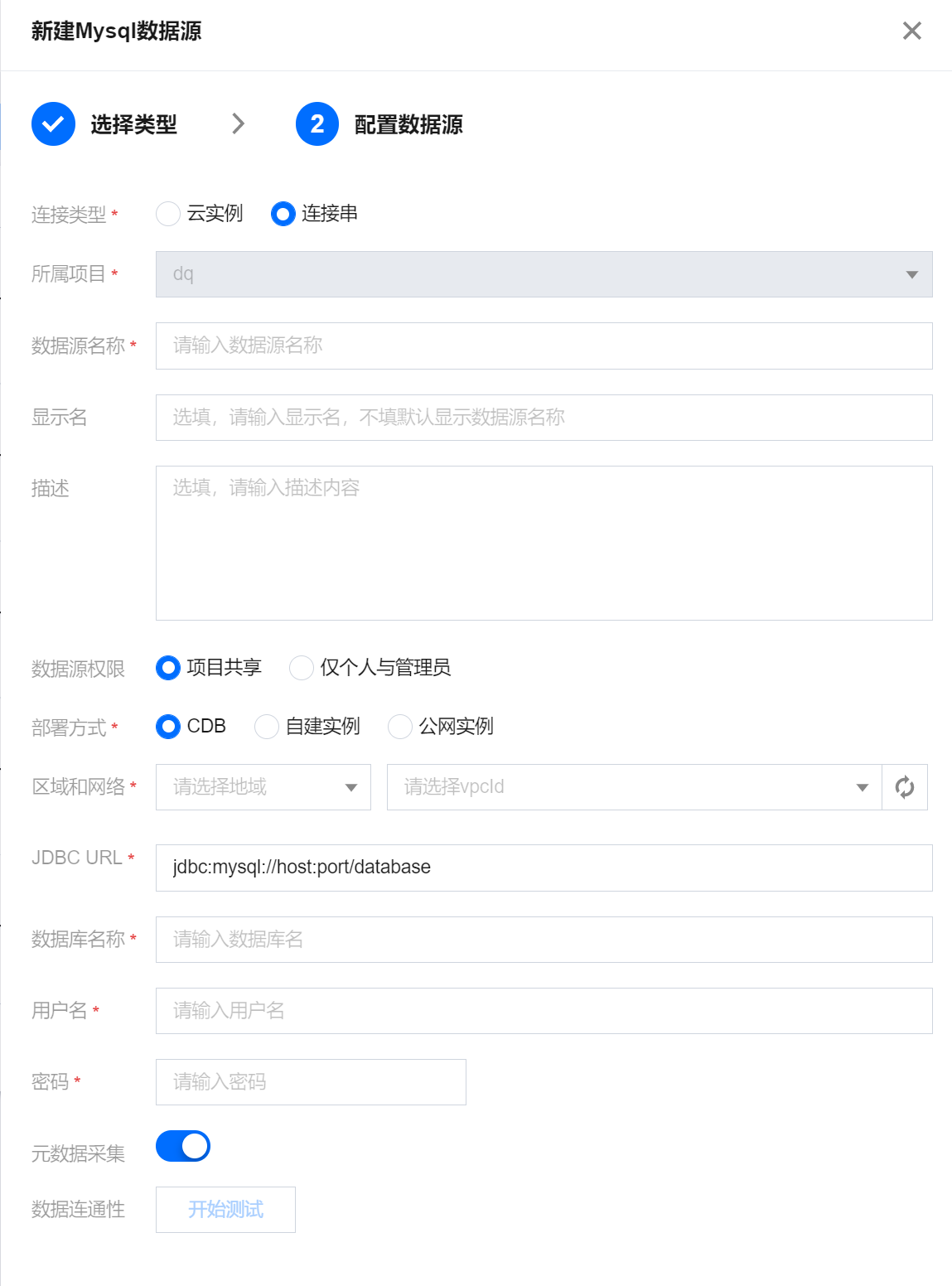Focus the JDBC URL text field
This screenshot has height=1286, width=952.
coord(544,868)
